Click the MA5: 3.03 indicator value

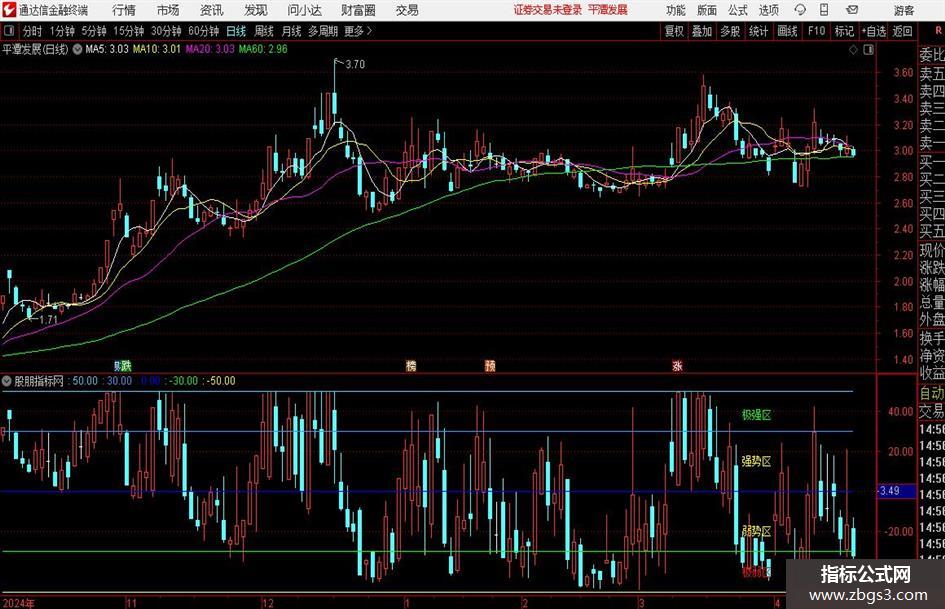[107, 49]
